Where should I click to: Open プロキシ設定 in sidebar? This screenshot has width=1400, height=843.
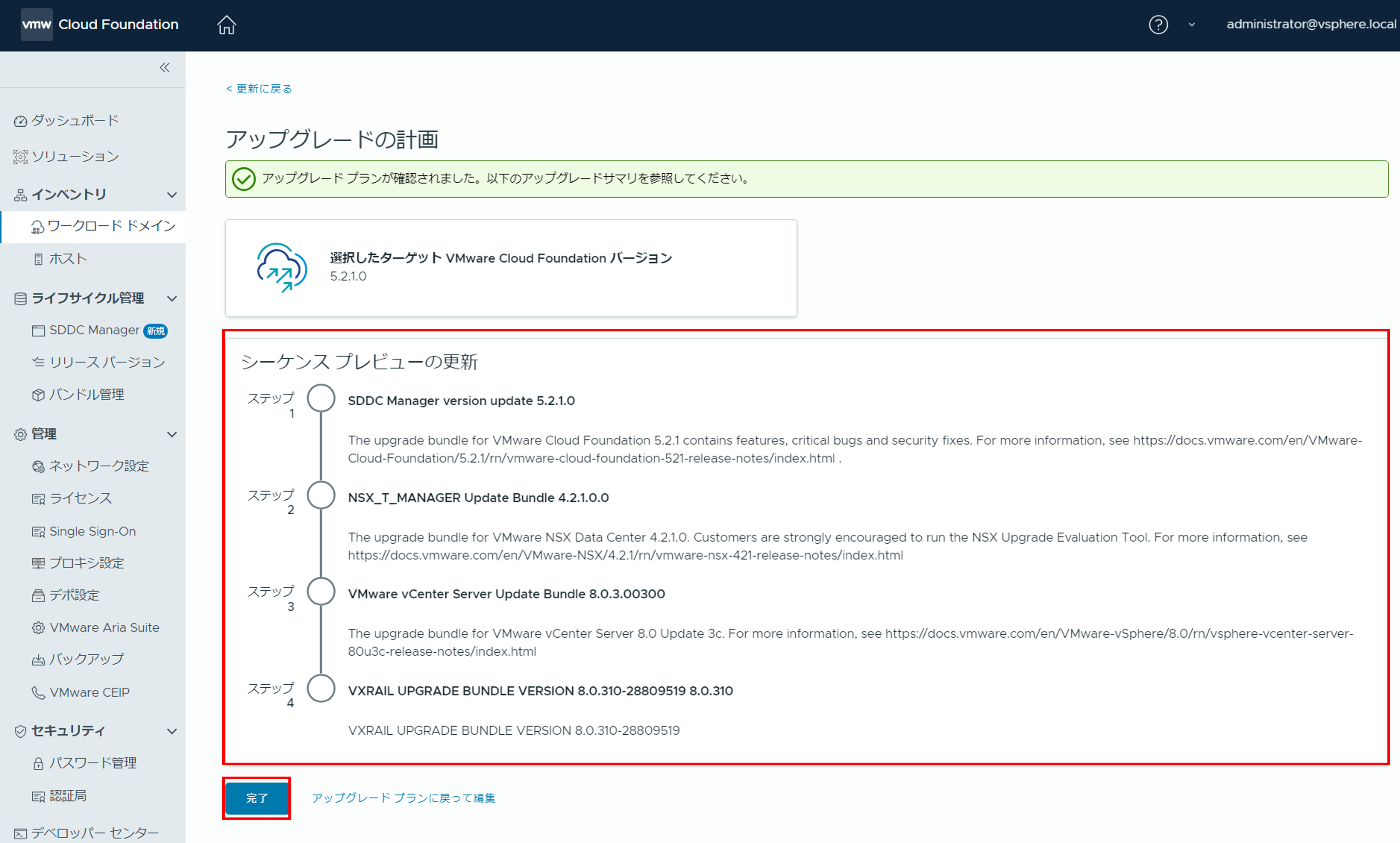(86, 563)
